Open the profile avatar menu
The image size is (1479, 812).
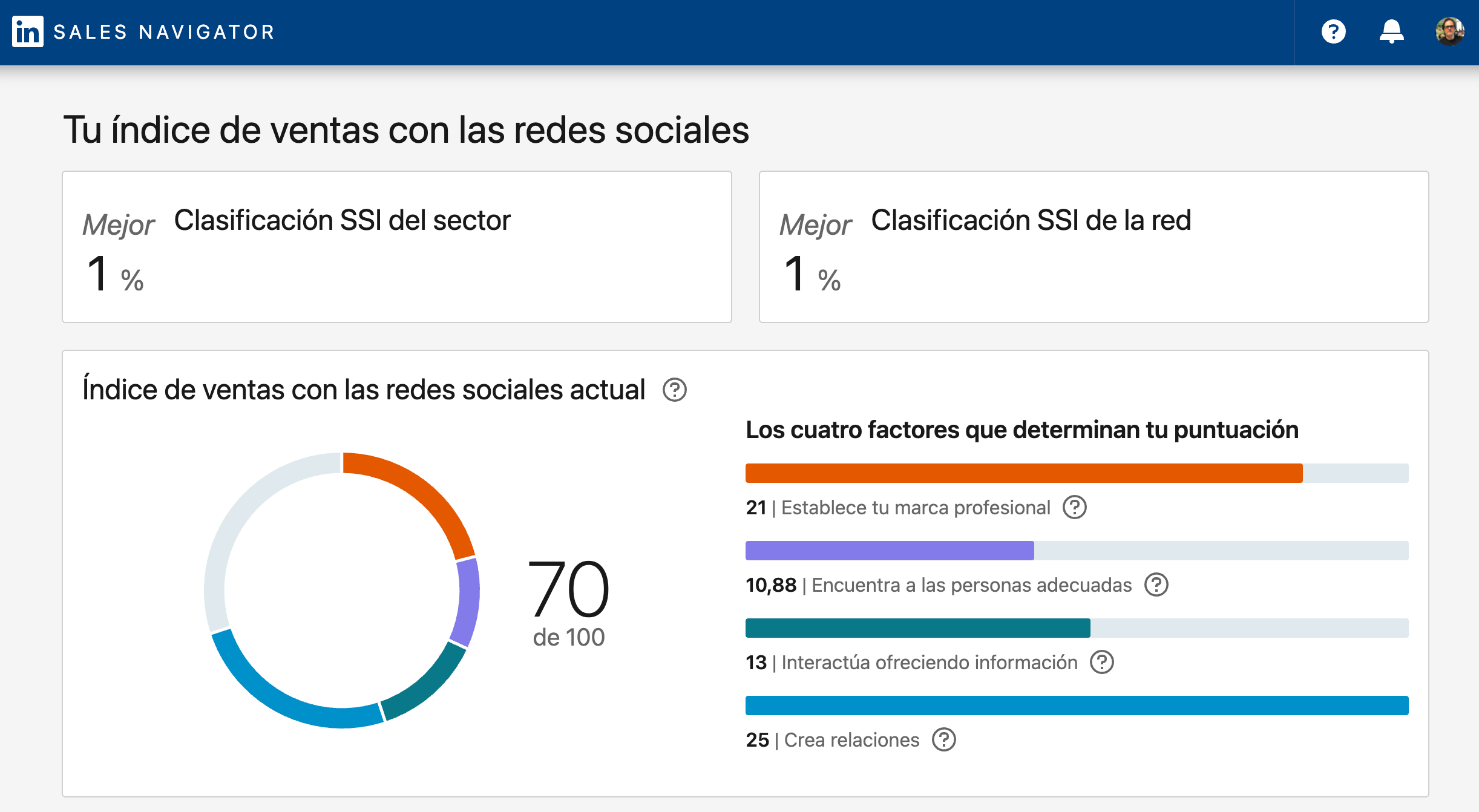pos(1449,31)
